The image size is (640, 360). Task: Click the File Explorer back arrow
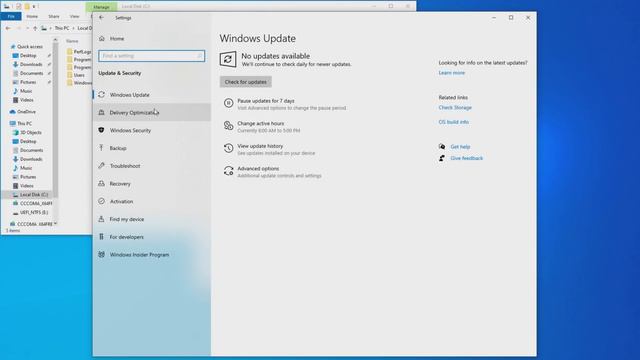click(x=8, y=28)
